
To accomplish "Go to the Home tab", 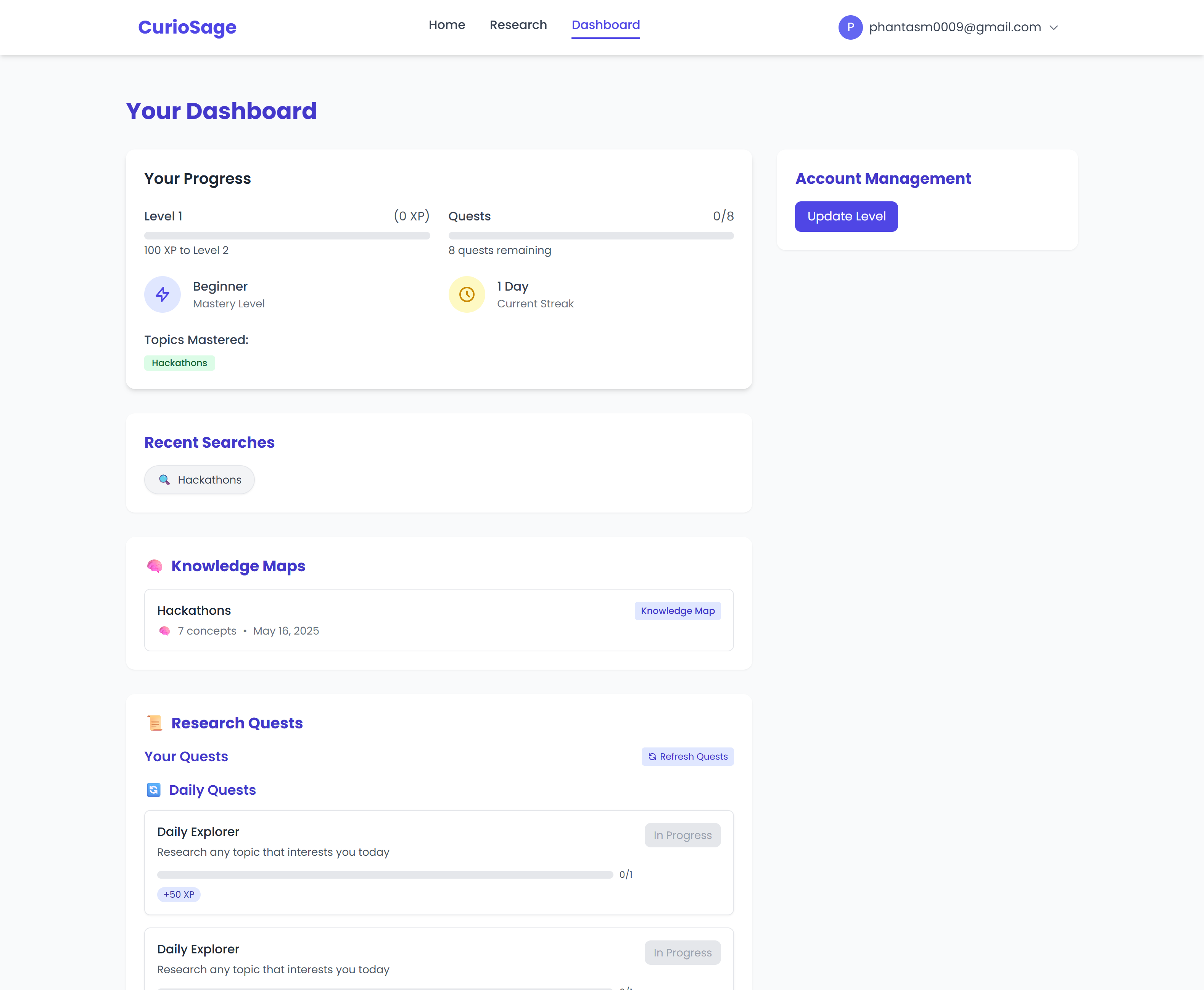I will point(447,25).
